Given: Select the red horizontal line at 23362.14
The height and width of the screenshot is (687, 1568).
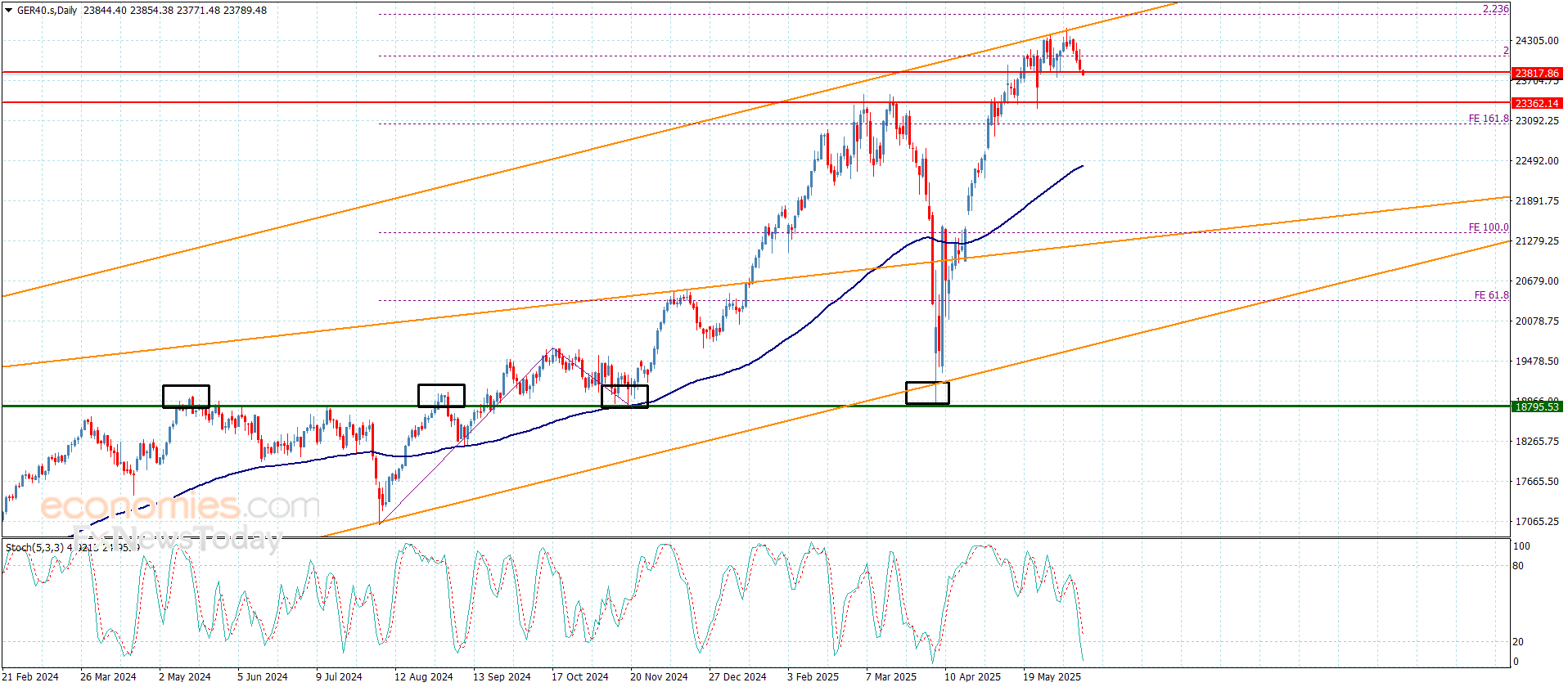Looking at the screenshot, I should tap(756, 102).
